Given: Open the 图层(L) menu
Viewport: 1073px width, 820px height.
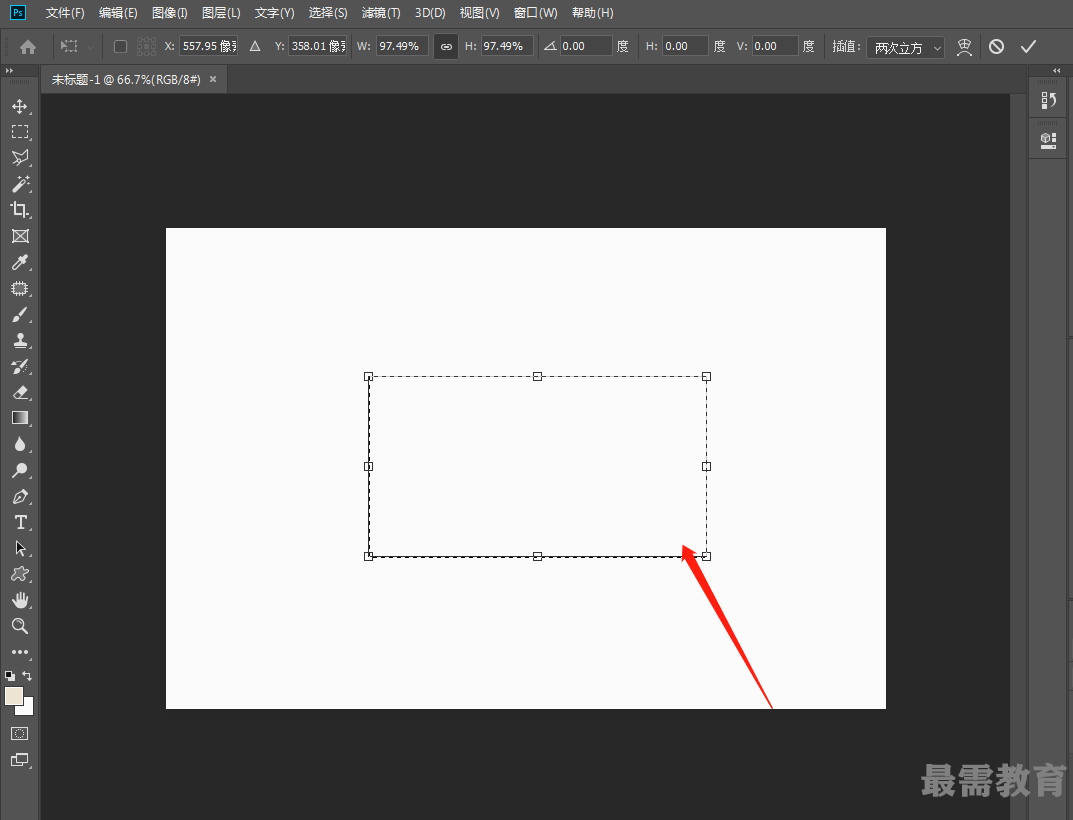Looking at the screenshot, I should click(x=221, y=13).
